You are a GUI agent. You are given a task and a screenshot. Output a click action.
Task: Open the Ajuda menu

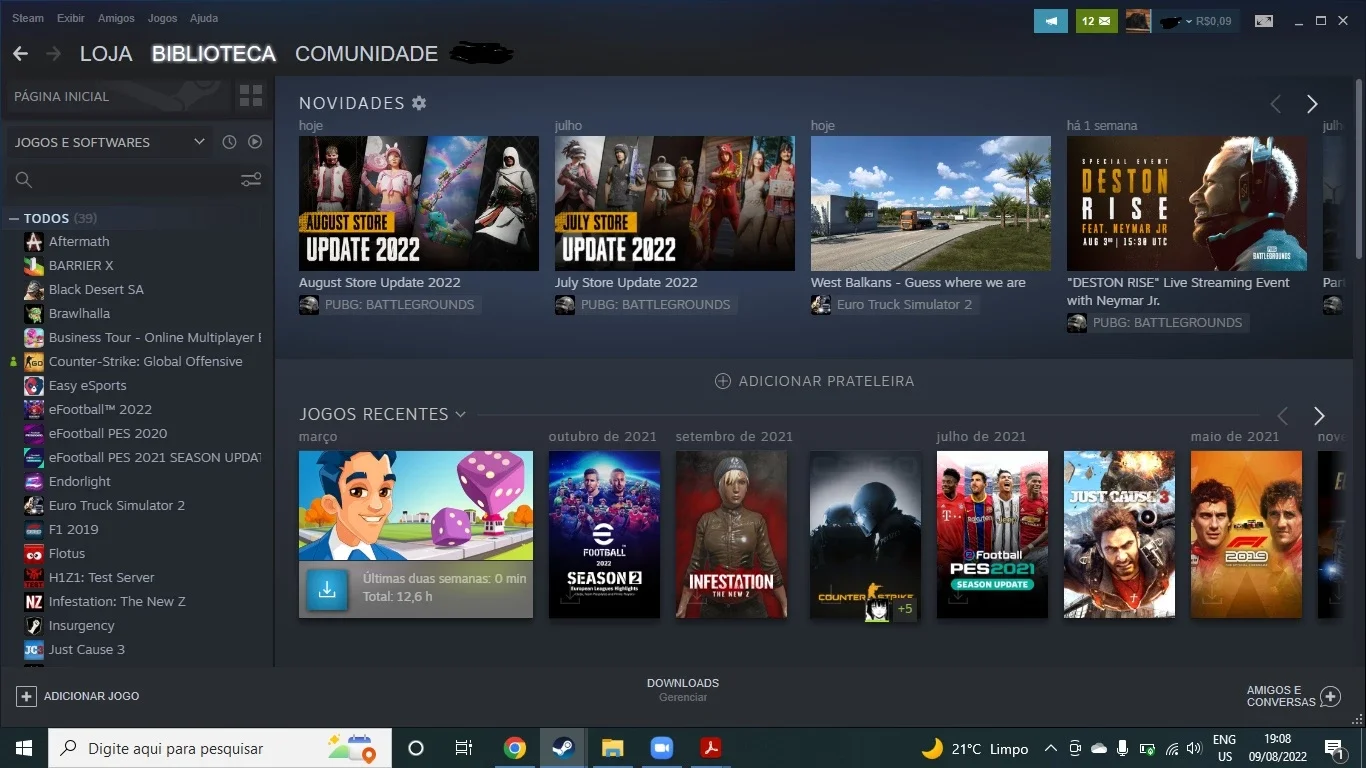(x=204, y=18)
